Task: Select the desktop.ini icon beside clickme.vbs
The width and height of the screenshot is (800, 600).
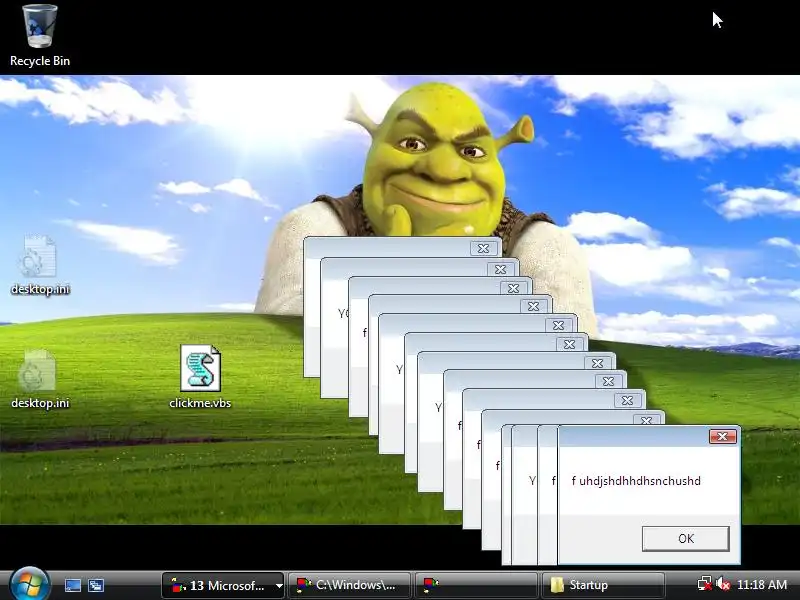Action: (39, 379)
